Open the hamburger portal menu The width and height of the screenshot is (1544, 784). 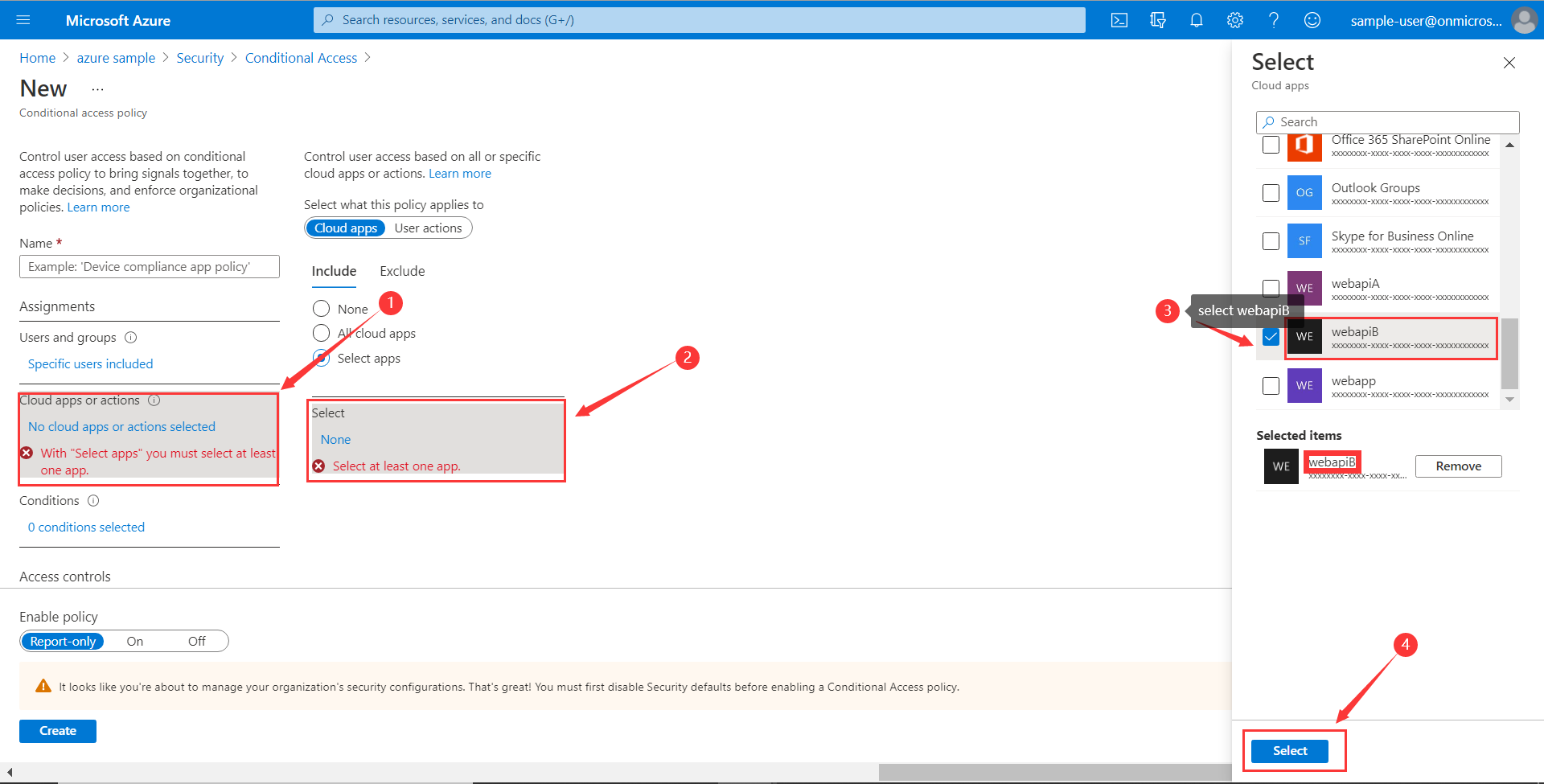23,20
